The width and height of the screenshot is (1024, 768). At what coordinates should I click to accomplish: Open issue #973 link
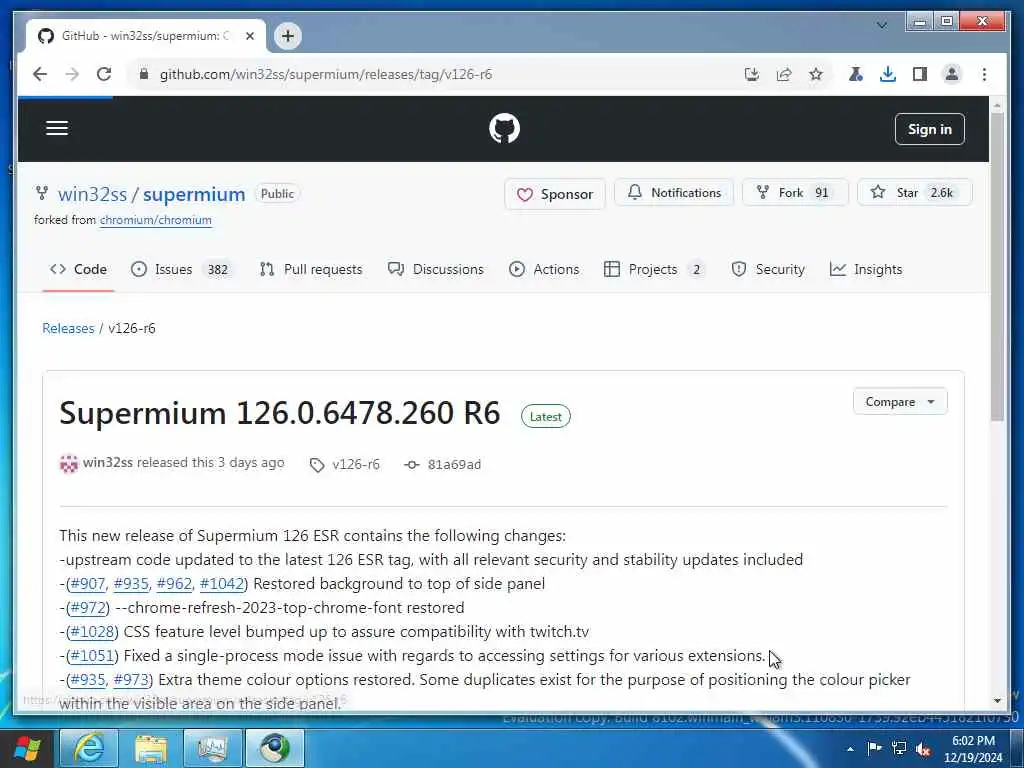coord(131,680)
